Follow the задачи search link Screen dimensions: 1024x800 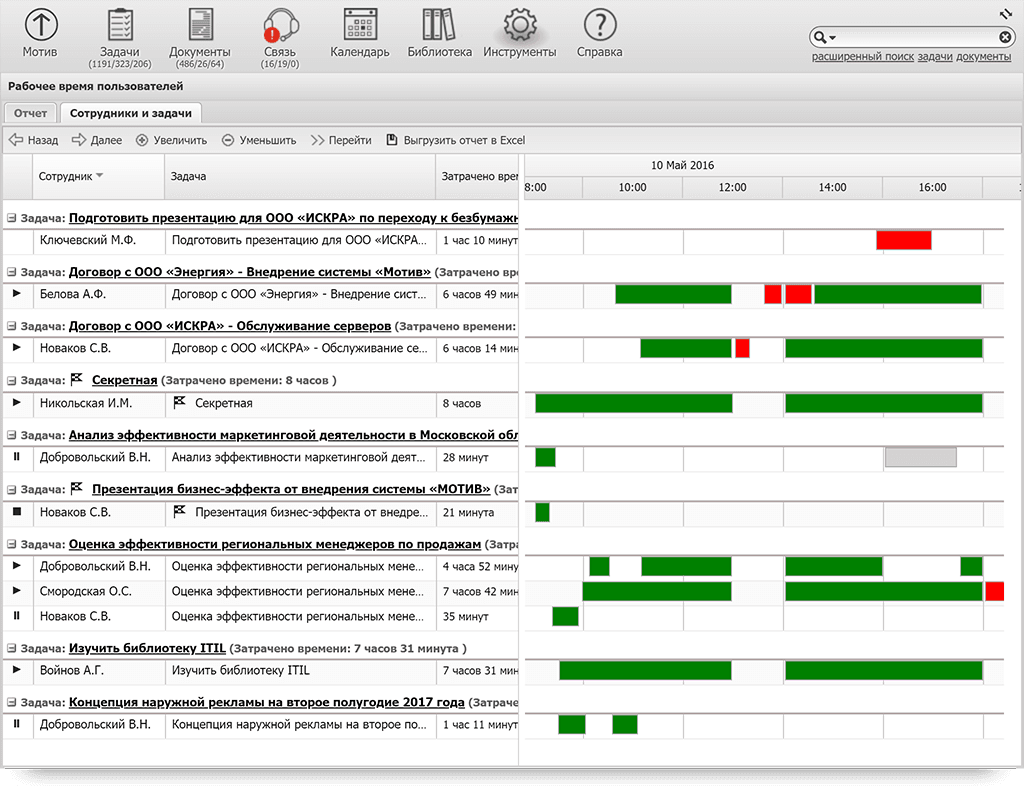click(935, 57)
